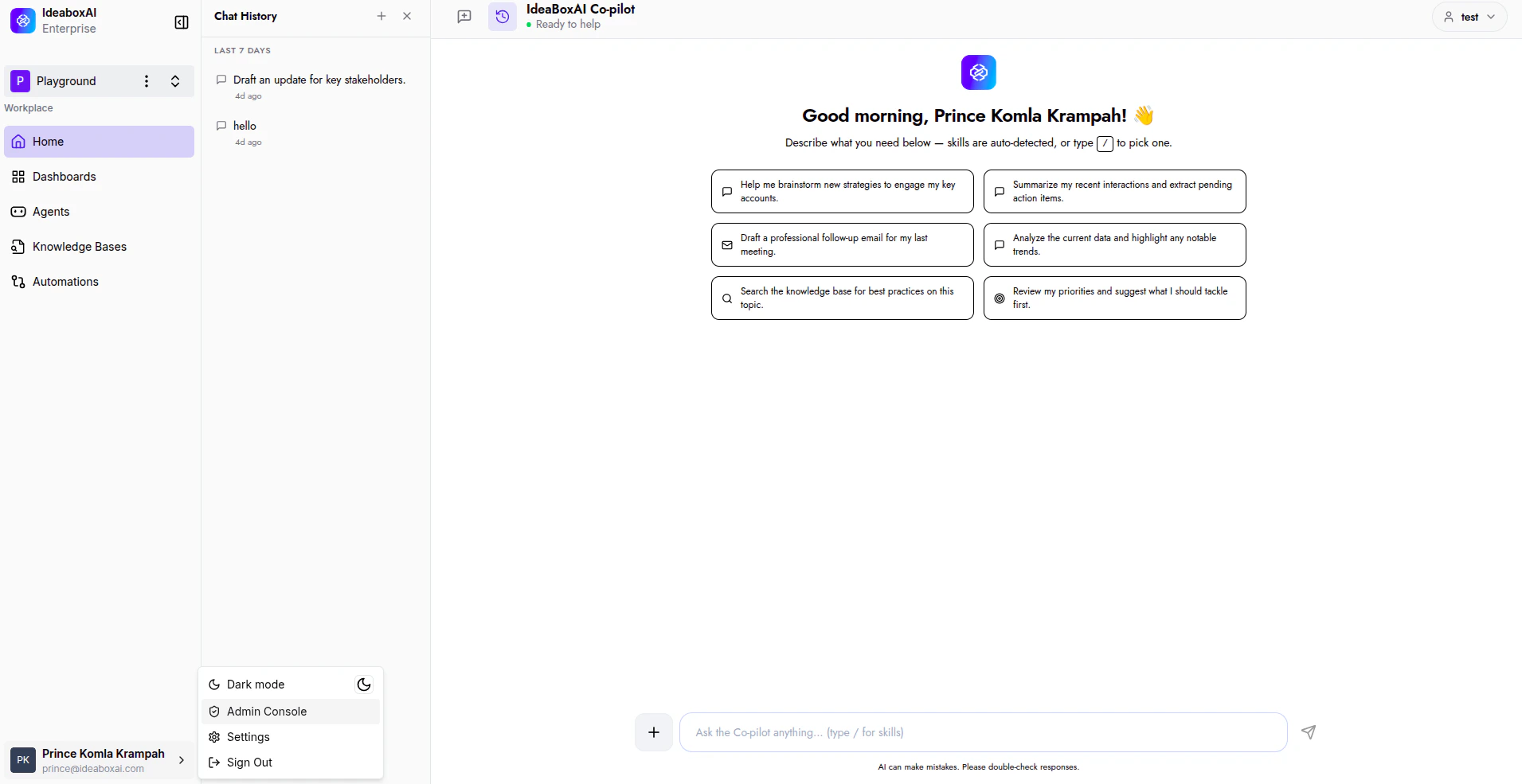Click the Agents bot icon
The height and width of the screenshot is (784, 1522).
(x=18, y=212)
